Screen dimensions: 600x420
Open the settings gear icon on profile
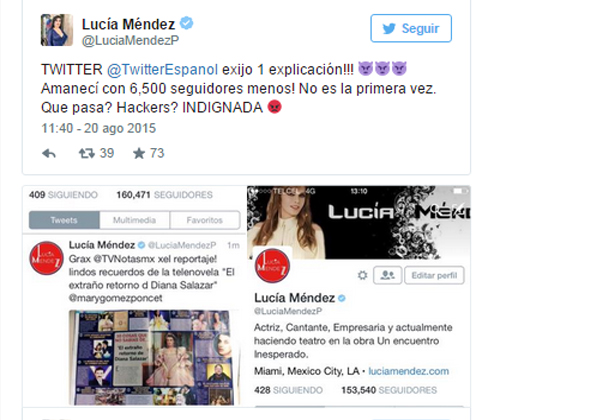(x=362, y=275)
